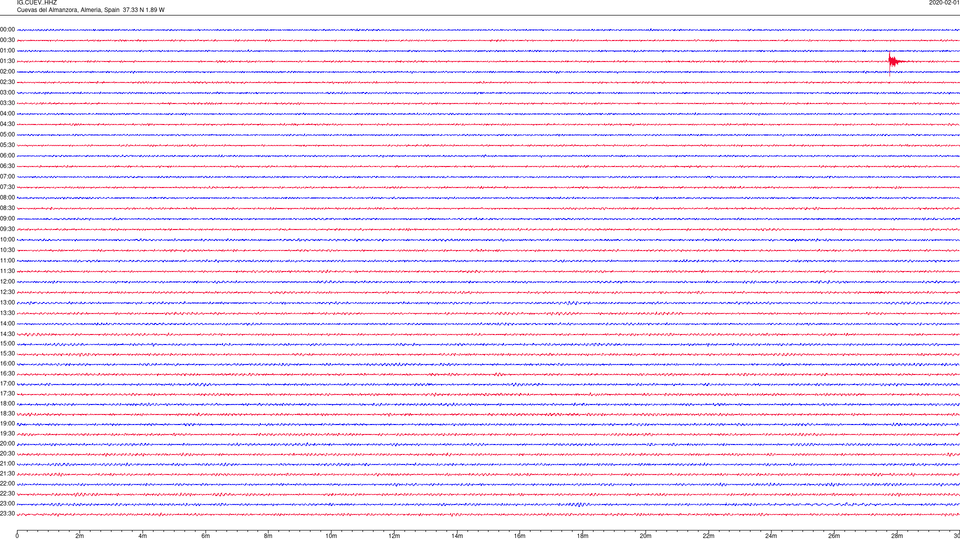Viewport: 960px width, 540px height.
Task: Select the 10:00 time row label
Action: [x=7, y=240]
